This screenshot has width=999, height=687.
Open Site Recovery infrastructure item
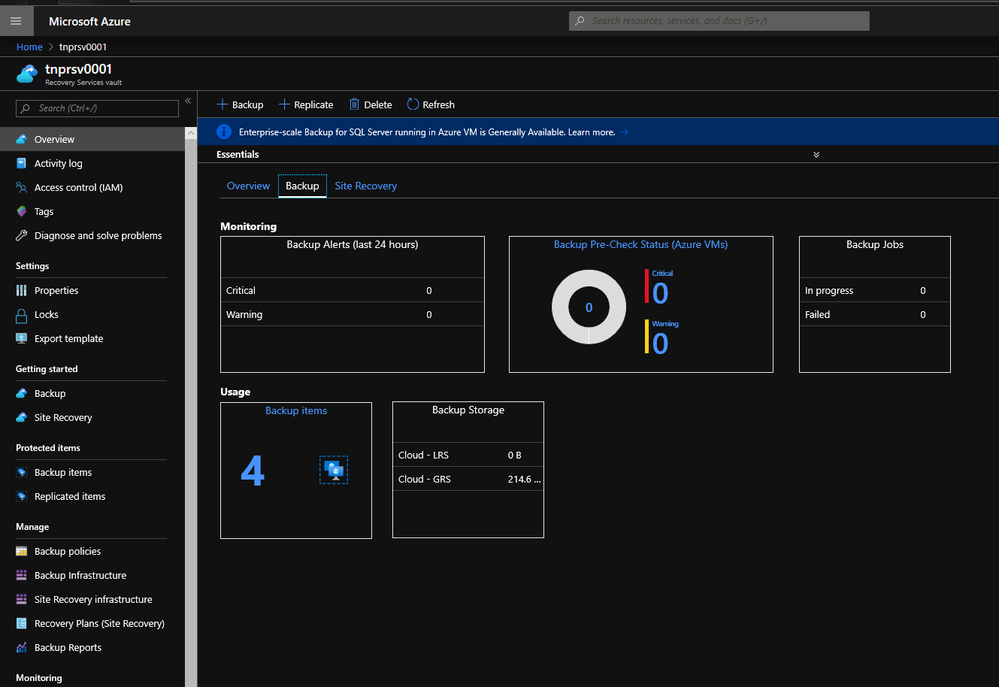(93, 600)
